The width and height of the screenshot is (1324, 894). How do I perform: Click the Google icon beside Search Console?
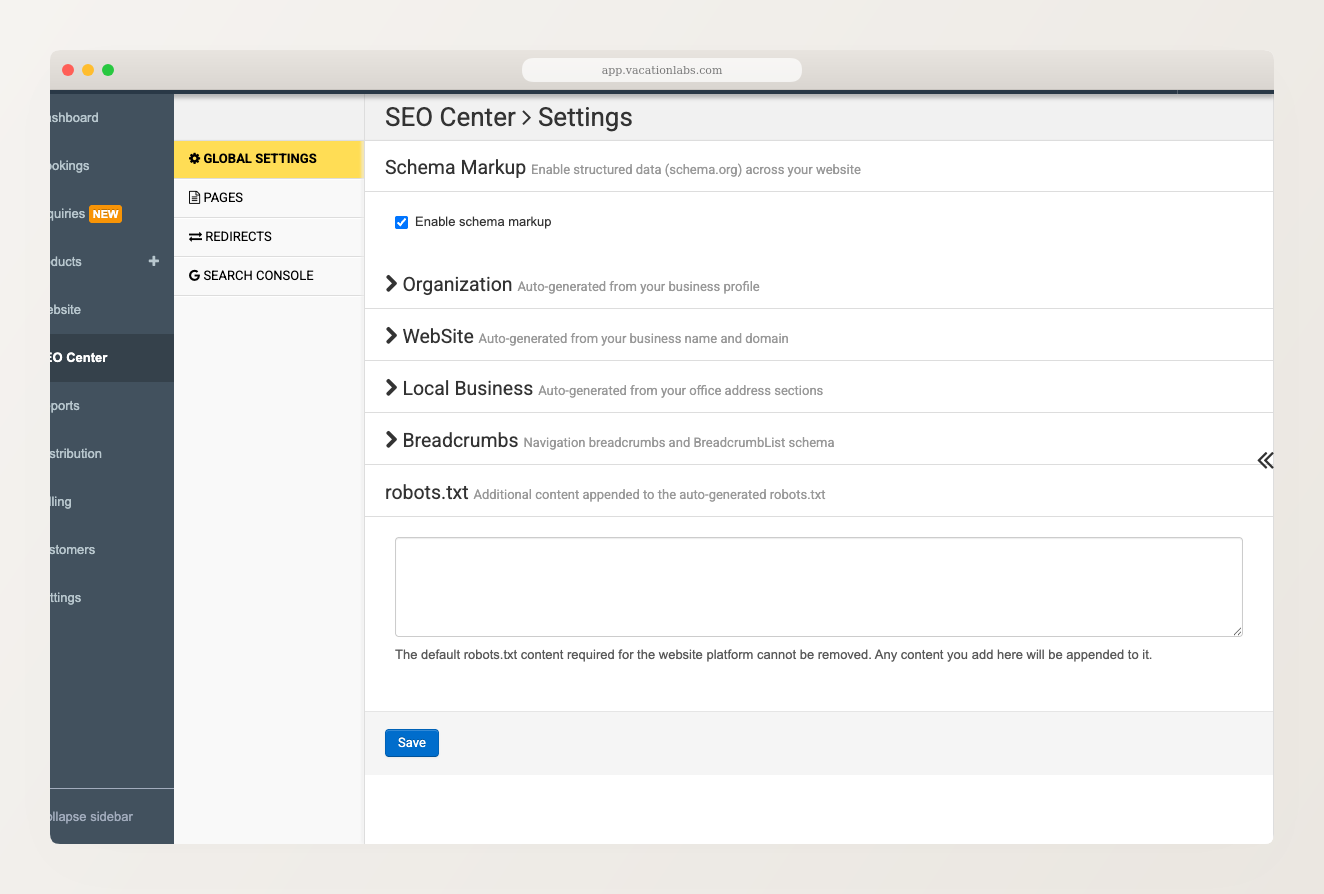coord(194,276)
